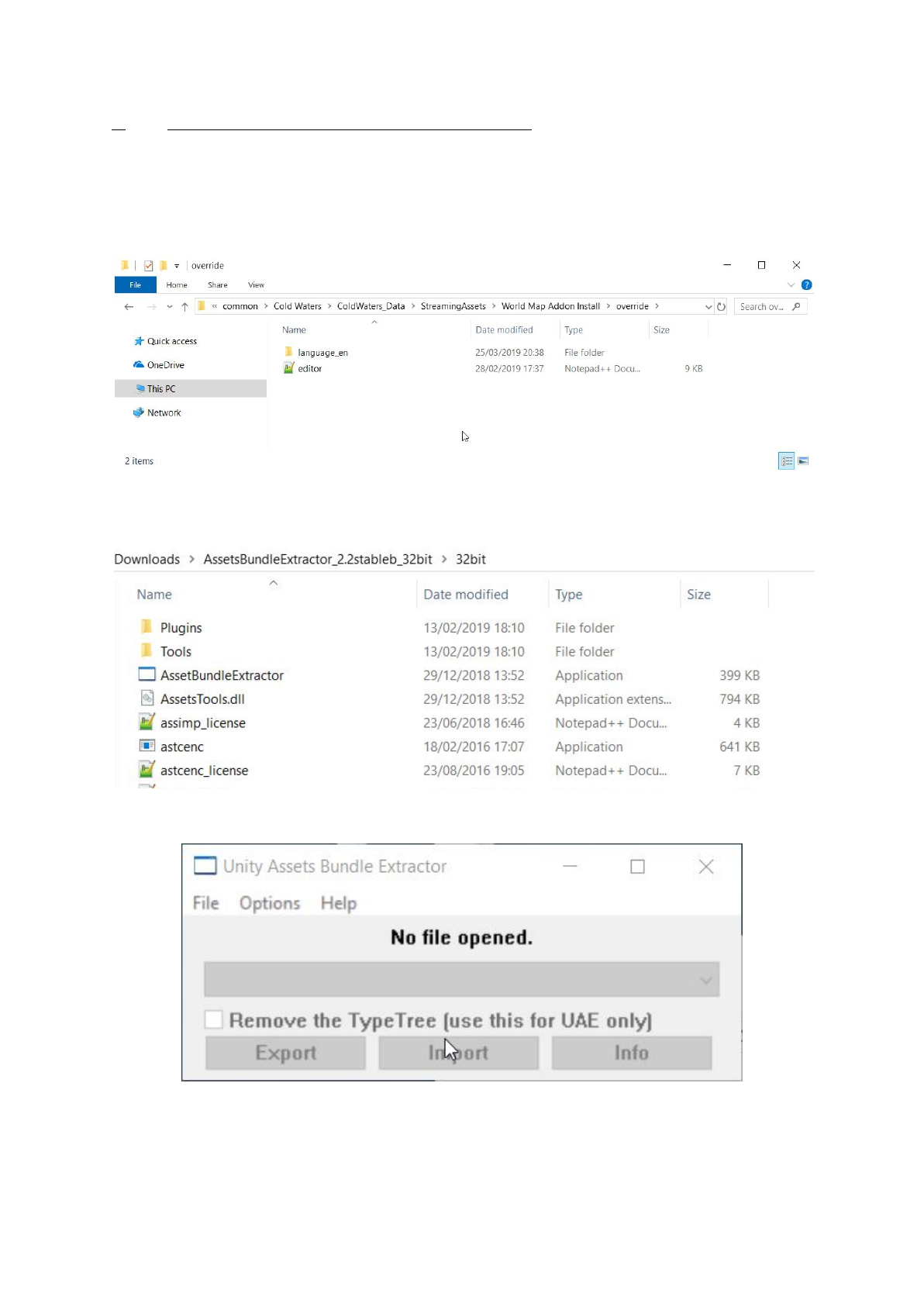Click the This PC computer icon
Viewport: 924px width, 1307px height.
pos(140,388)
